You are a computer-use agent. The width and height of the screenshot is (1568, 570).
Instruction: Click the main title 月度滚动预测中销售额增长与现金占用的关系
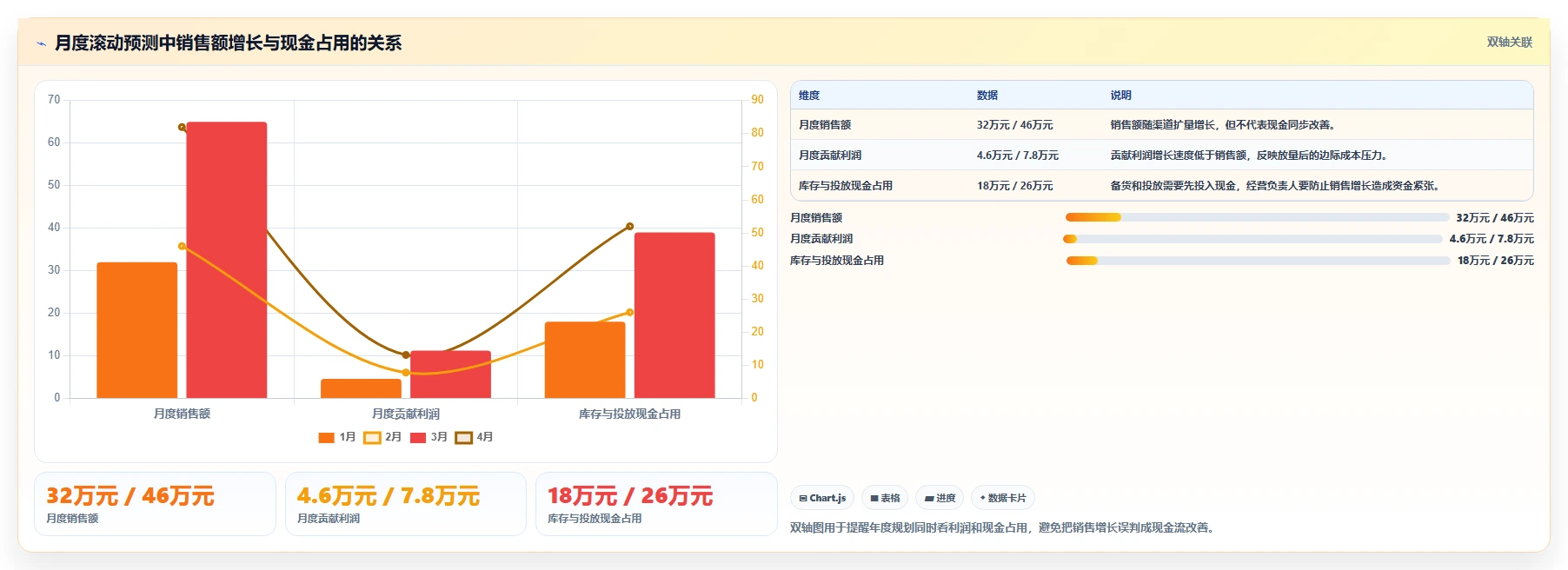coord(228,43)
